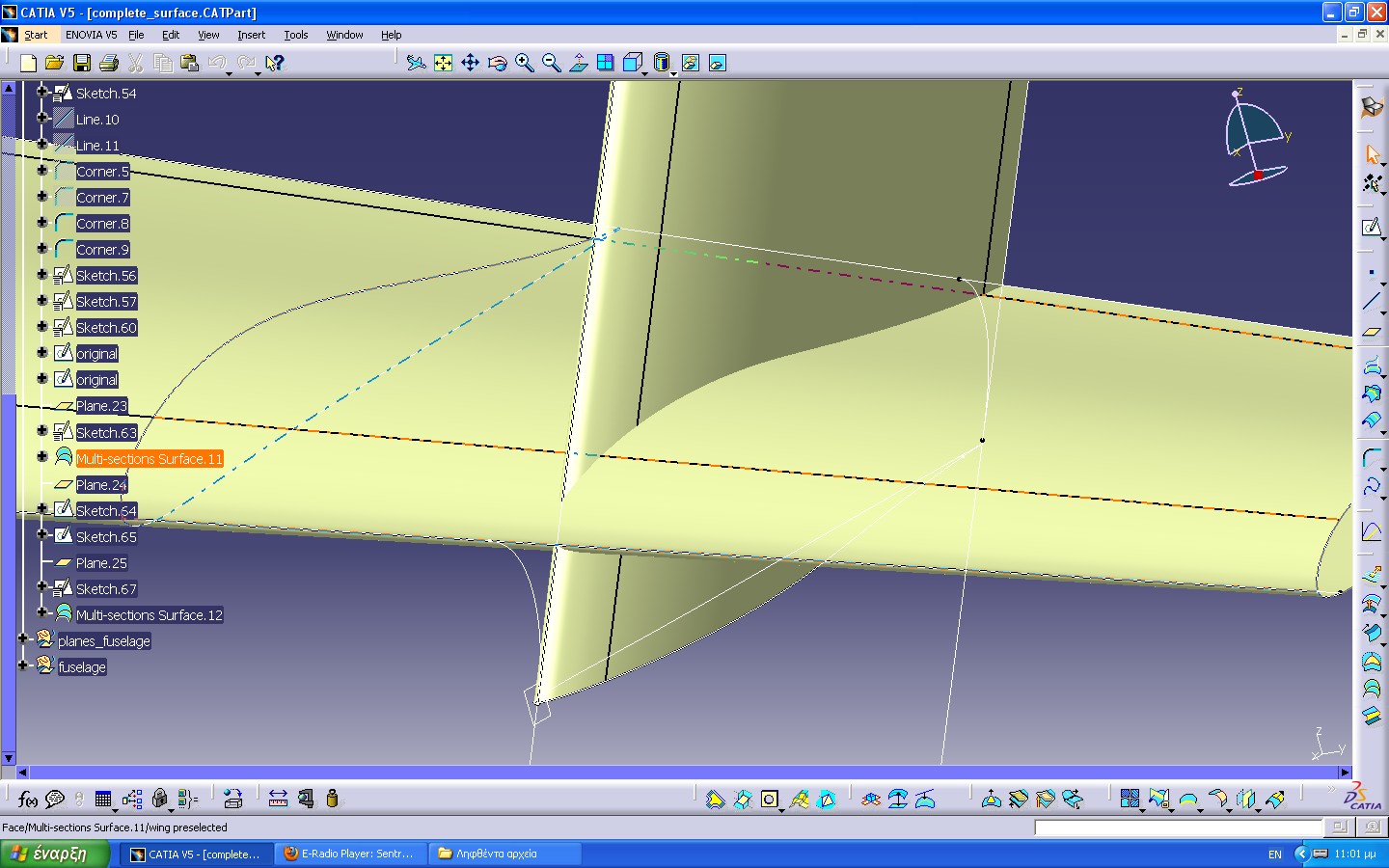1389x868 pixels.
Task: Open the view mode dropdown arrow
Action: click(673, 72)
